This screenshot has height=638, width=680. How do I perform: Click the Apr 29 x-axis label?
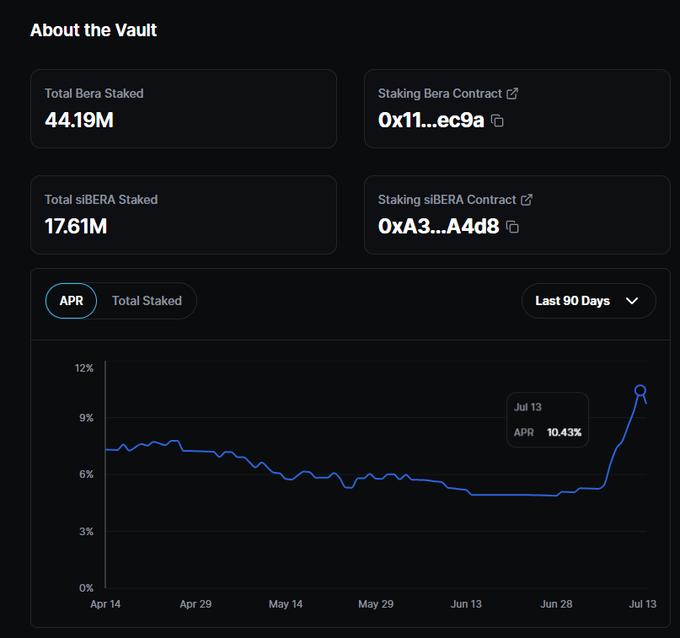(x=196, y=604)
